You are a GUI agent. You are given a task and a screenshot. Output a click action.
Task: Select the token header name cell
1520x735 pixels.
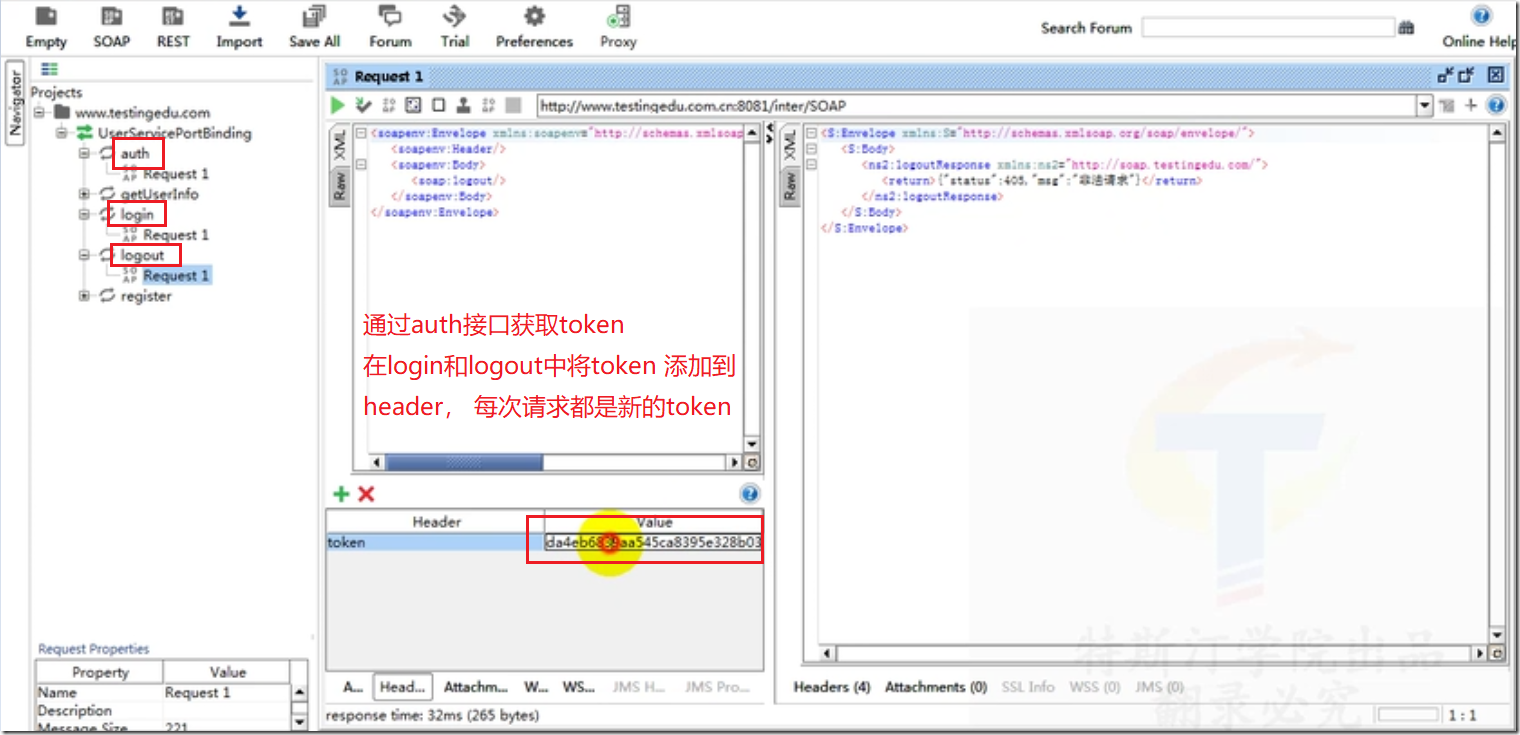click(x=435, y=542)
